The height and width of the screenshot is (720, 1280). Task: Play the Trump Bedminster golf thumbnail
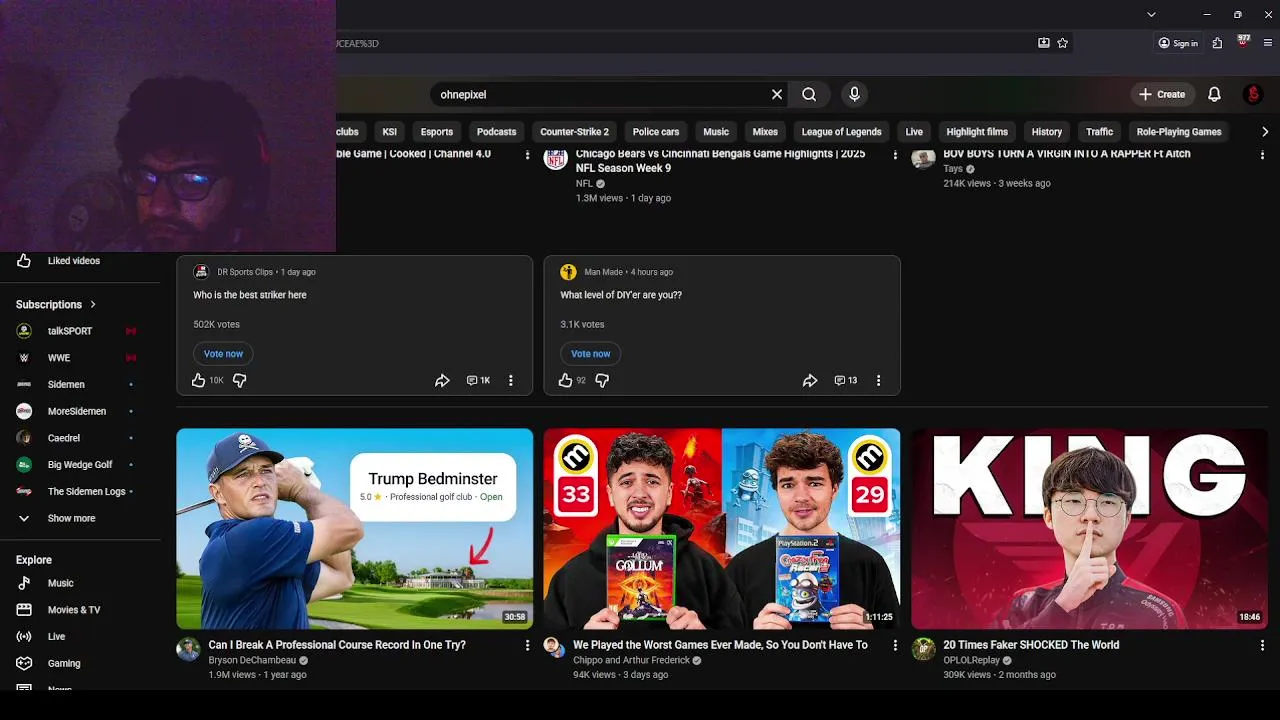355,529
